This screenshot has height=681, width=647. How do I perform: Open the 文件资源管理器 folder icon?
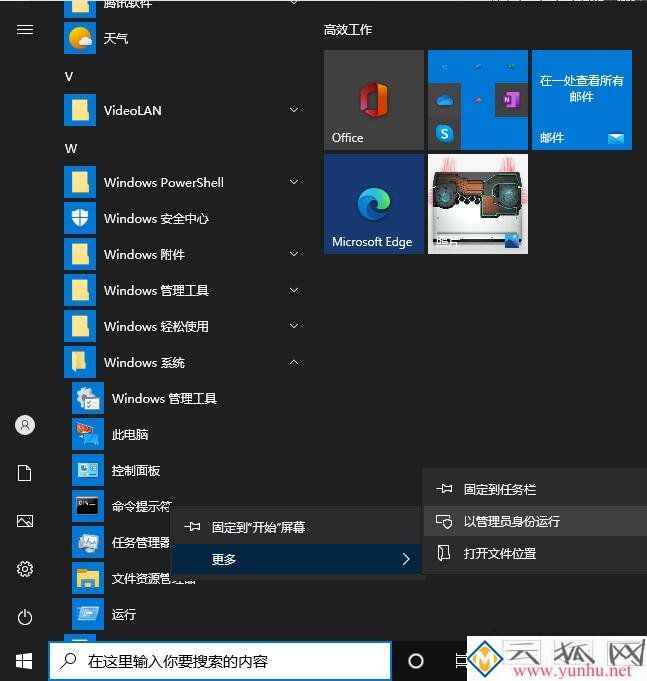pyautogui.click(x=88, y=578)
